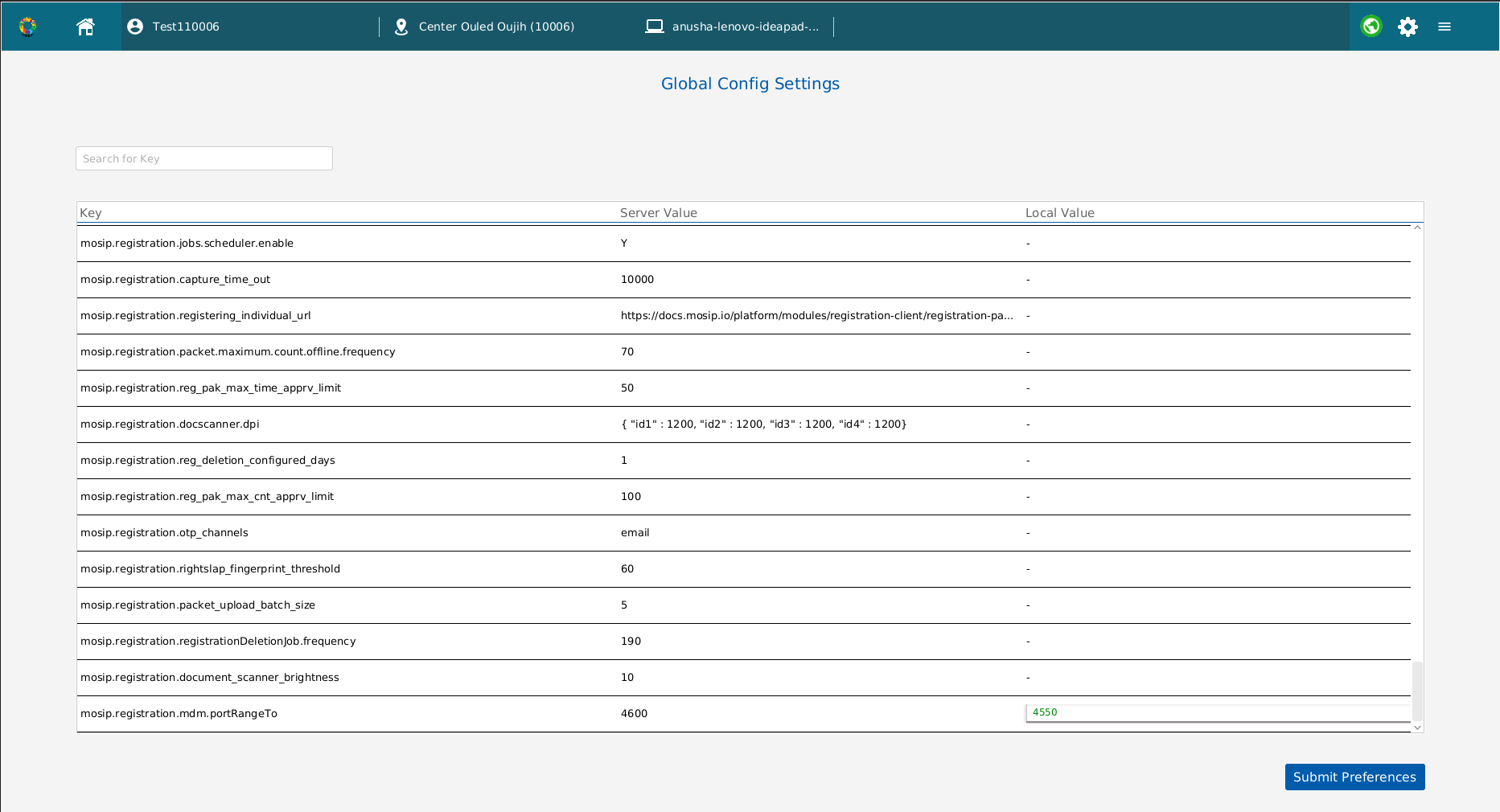Edit the portRangeTo local value field

point(1218,713)
